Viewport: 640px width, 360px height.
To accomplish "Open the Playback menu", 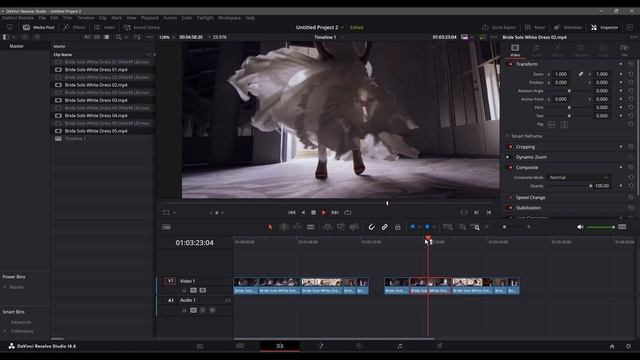I will tap(150, 18).
